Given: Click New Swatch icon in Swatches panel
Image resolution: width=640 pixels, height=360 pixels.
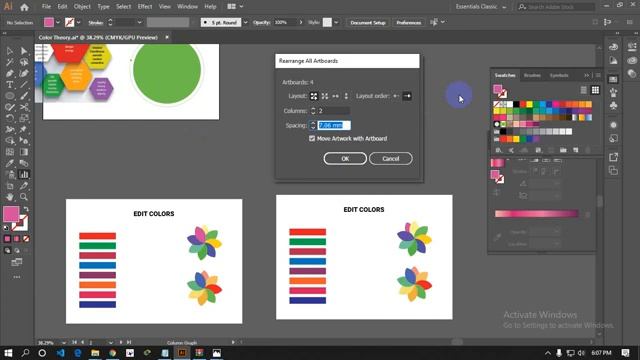Looking at the screenshot, I should pyautogui.click(x=576, y=150).
